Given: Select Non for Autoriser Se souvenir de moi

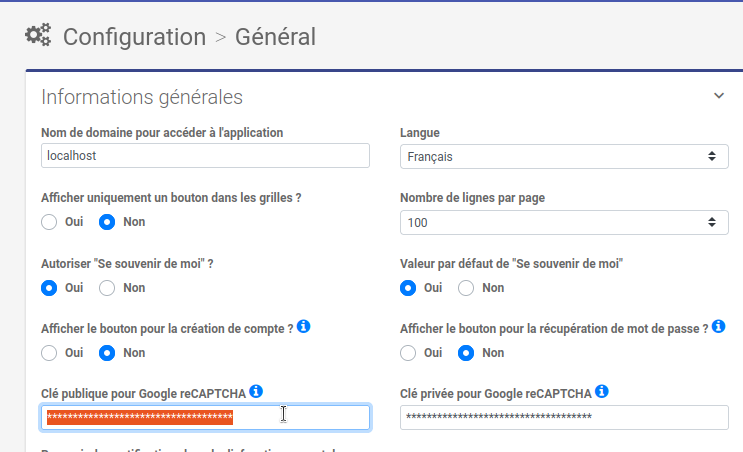Looking at the screenshot, I should (107, 288).
